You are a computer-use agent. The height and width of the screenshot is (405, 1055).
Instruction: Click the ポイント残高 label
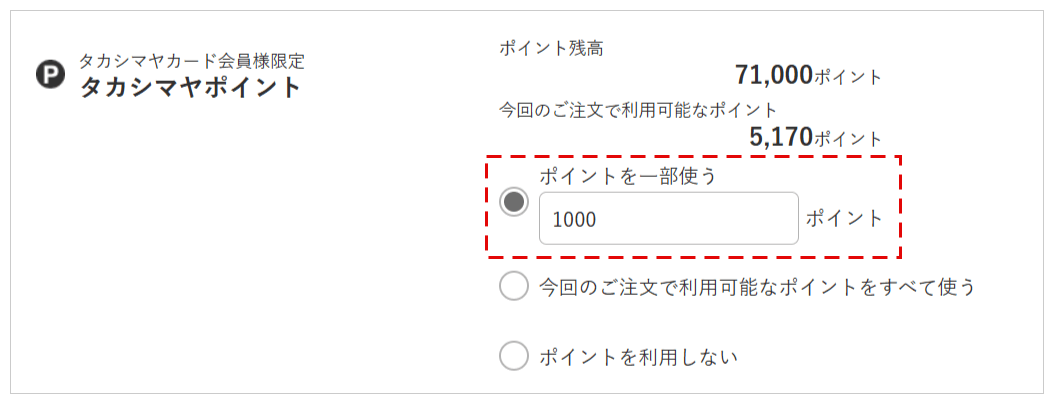tap(551, 48)
